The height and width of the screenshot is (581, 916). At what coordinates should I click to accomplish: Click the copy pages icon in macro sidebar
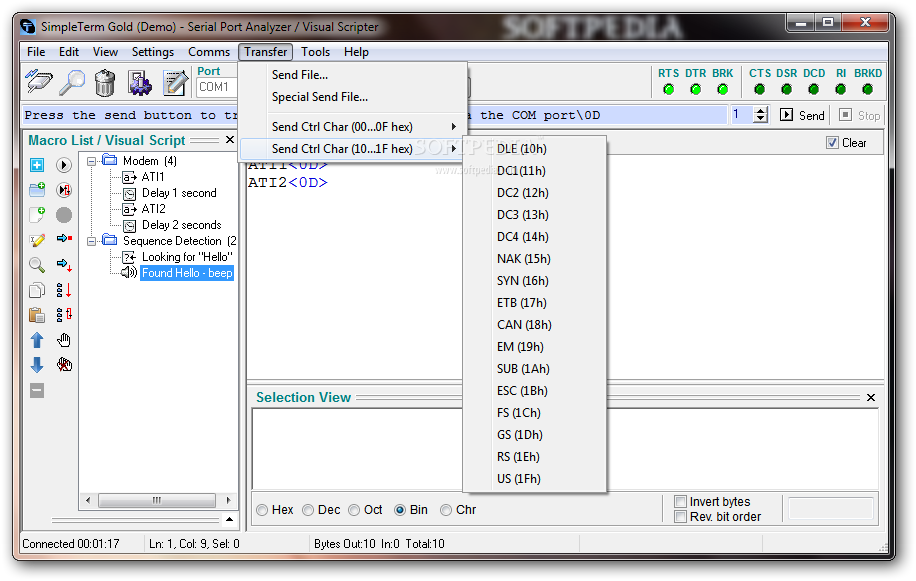(37, 290)
